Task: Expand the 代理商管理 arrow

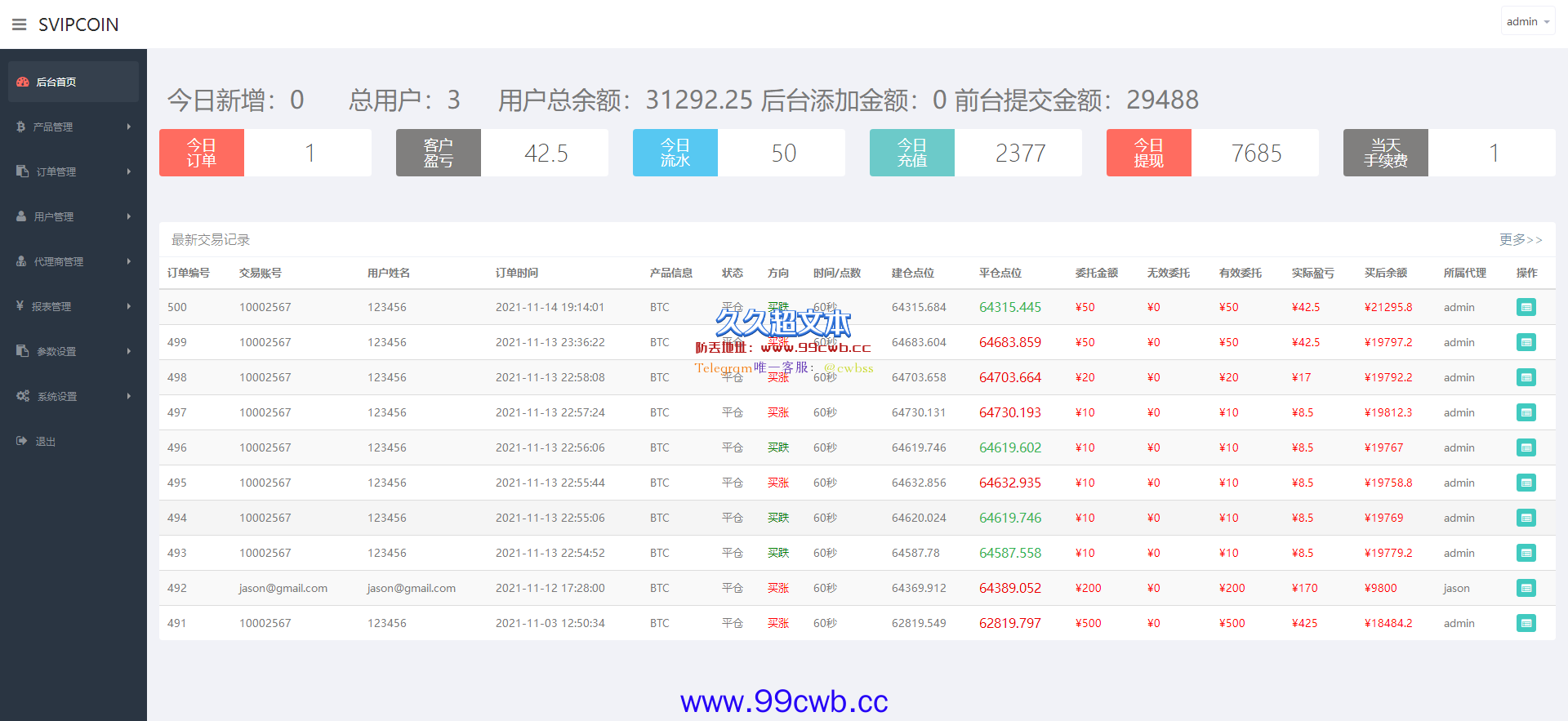Action: click(129, 261)
